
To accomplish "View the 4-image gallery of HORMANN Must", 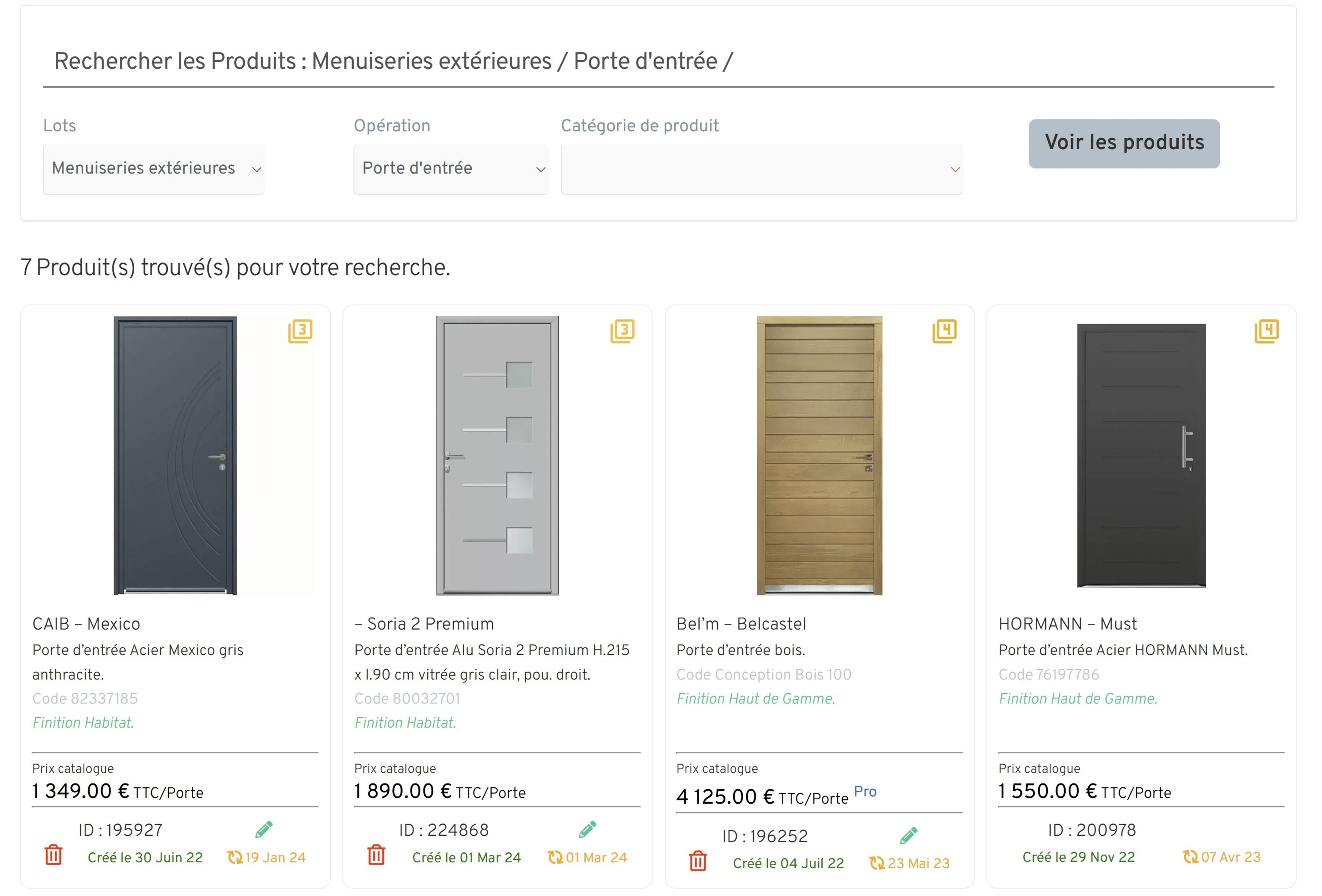I will tap(1266, 331).
